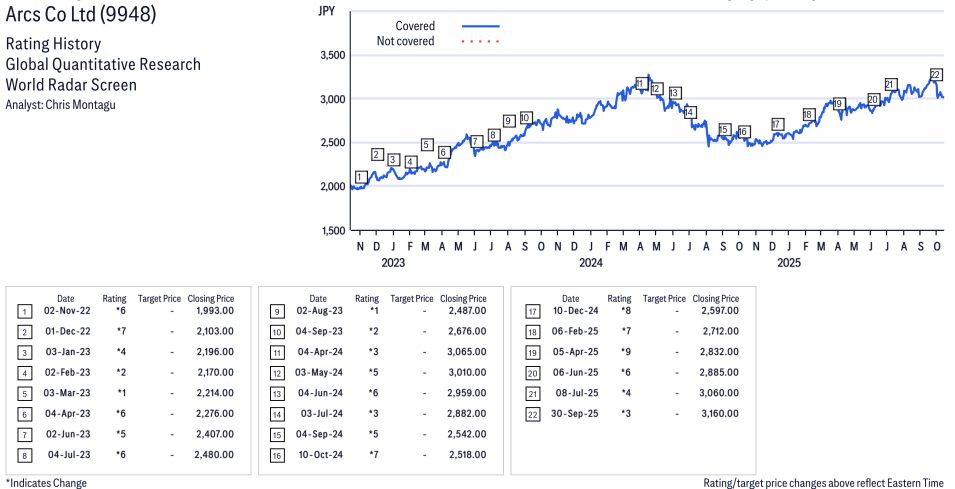Select chart marker 16 on the price line
This screenshot has height=489, width=955.
(743, 132)
